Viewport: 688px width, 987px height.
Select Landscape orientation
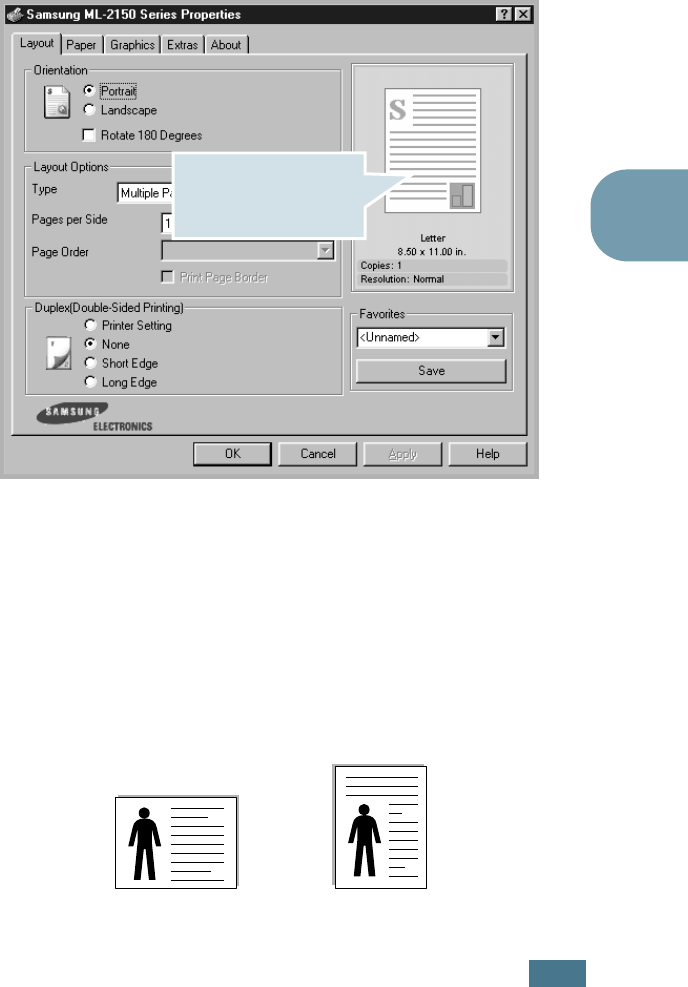[x=120, y=110]
